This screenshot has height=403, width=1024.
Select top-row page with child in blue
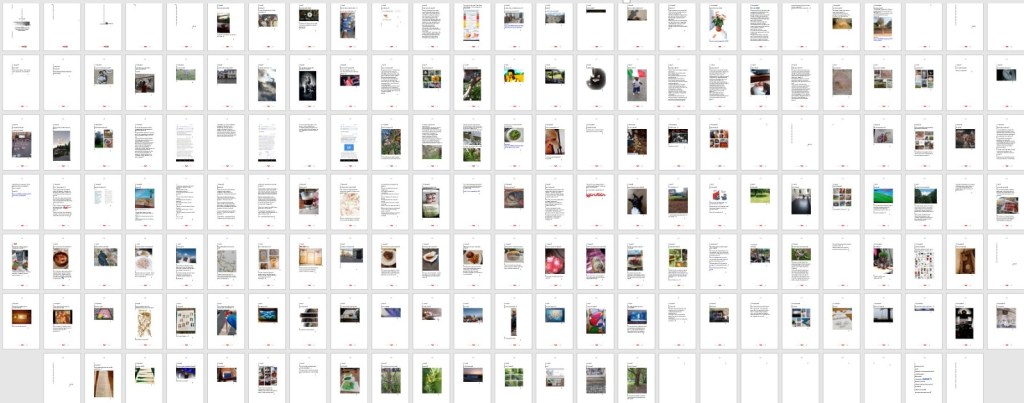click(349, 25)
